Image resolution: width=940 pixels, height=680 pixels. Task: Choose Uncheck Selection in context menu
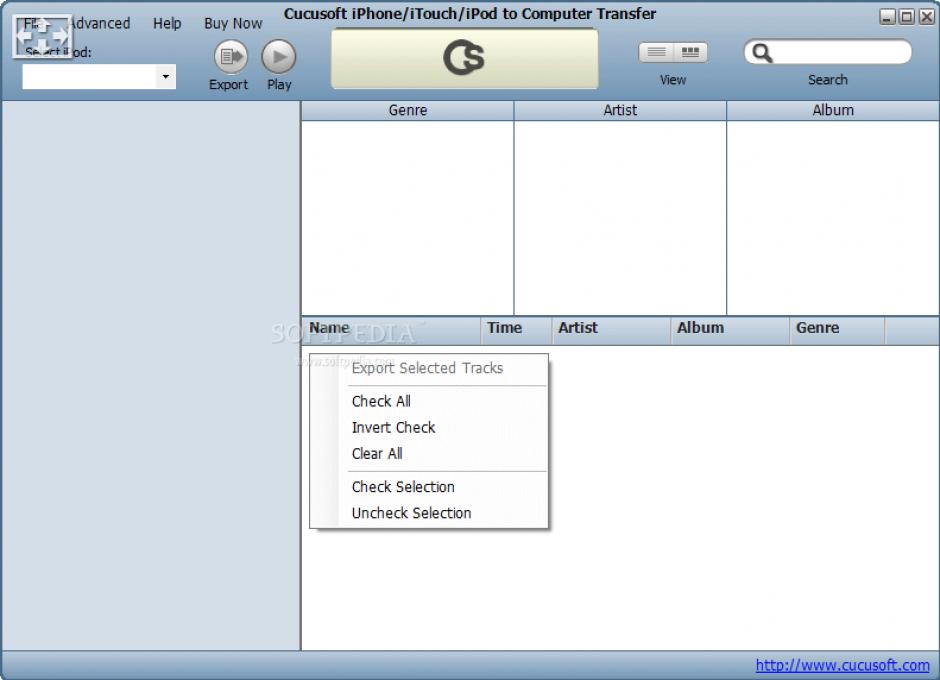coord(429,513)
